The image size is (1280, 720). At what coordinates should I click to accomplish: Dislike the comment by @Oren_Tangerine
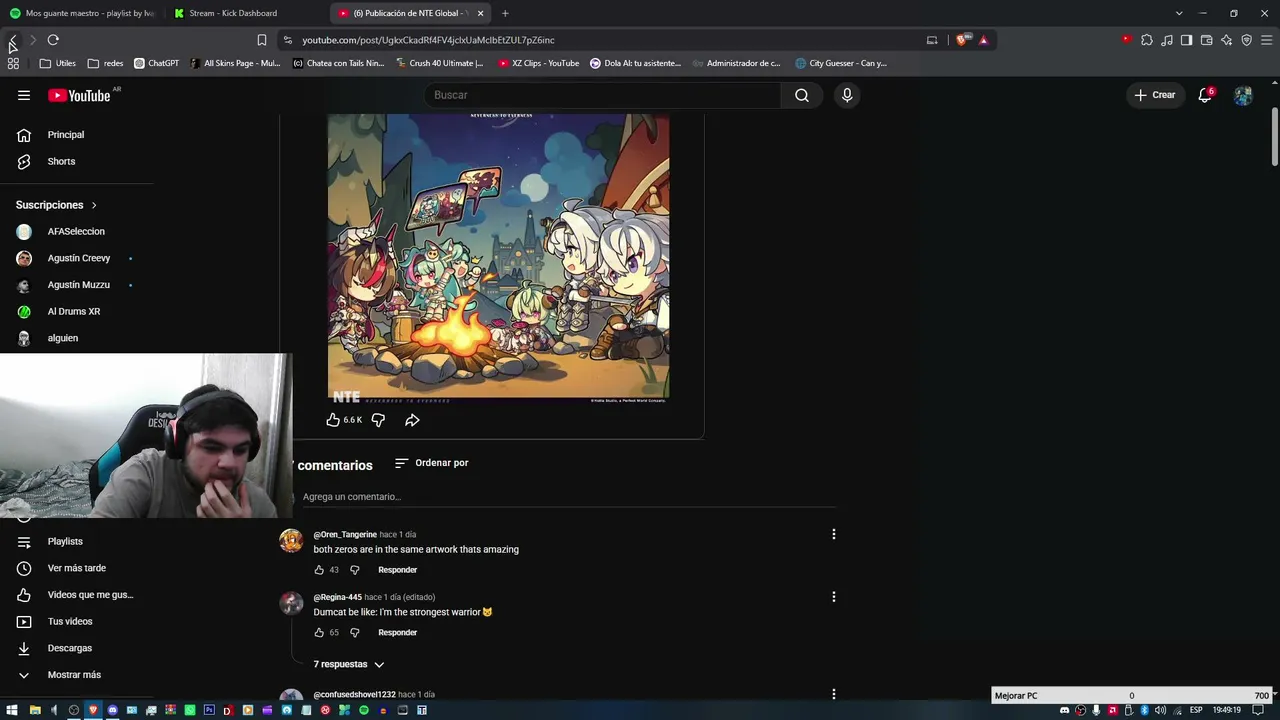tap(354, 570)
